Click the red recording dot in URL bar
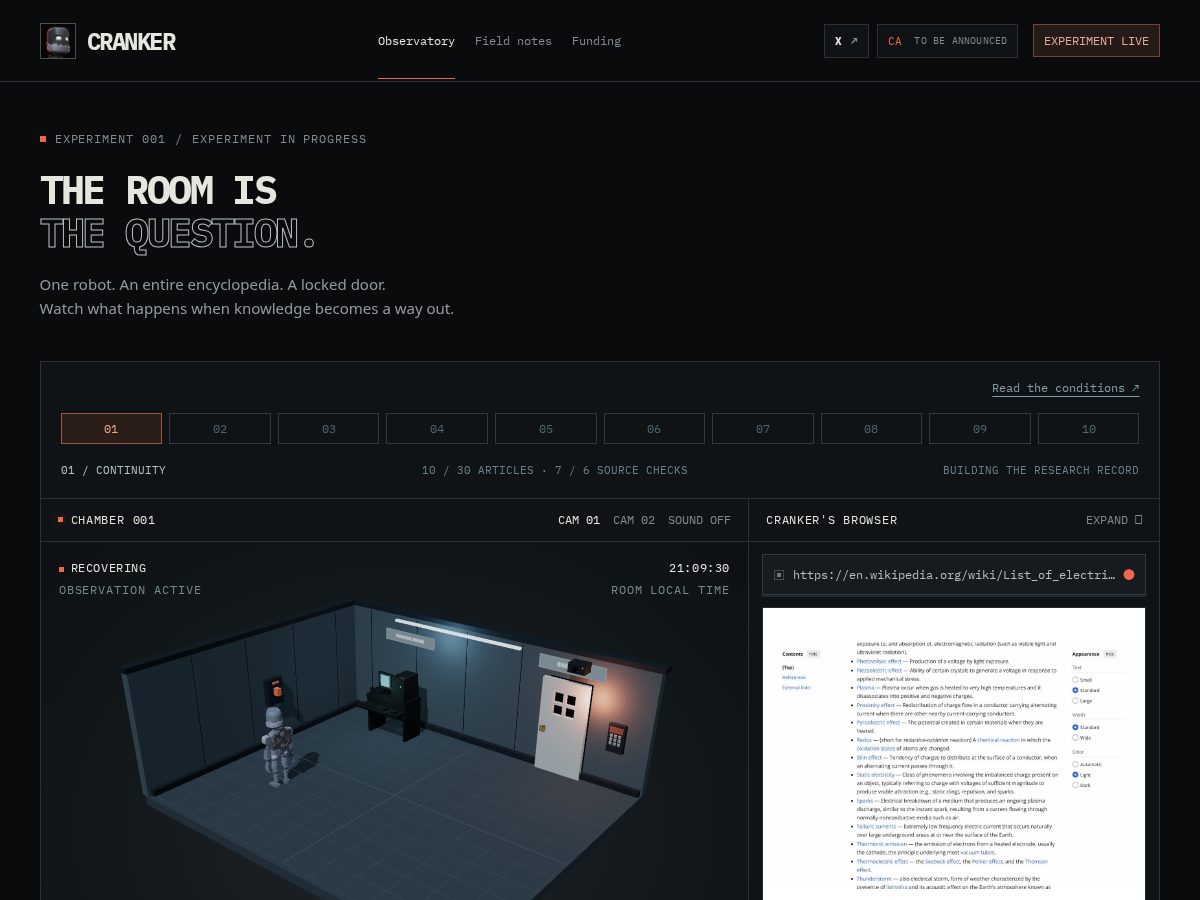1200x900 pixels. click(x=1129, y=575)
